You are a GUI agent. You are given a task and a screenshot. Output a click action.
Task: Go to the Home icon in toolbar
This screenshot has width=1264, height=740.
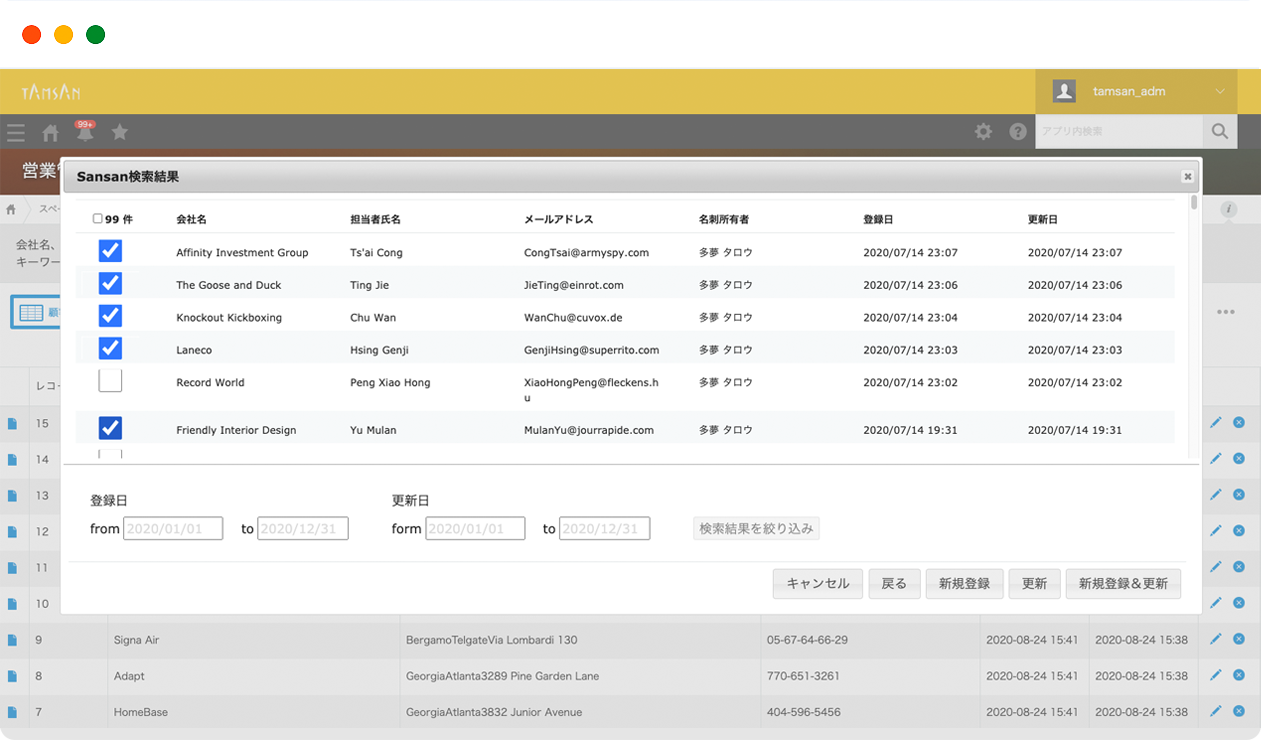pyautogui.click(x=50, y=132)
